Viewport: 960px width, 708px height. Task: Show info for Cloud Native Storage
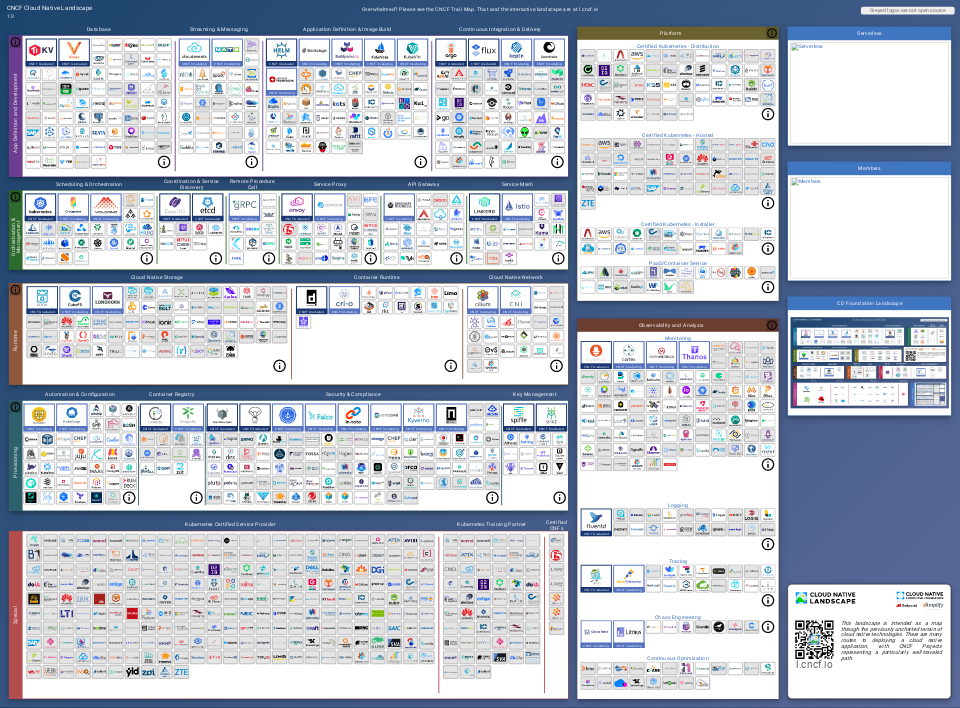click(x=279, y=366)
